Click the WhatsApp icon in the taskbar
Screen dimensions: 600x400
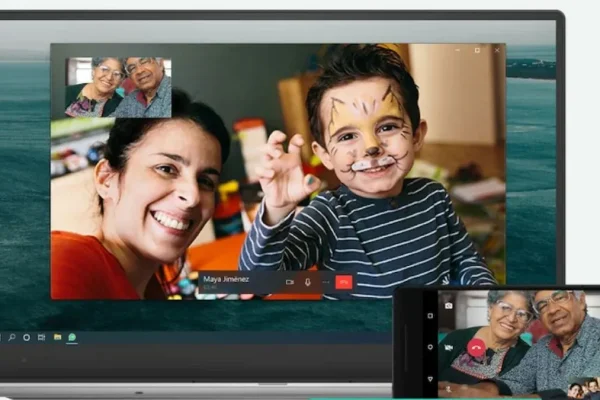coord(72,337)
